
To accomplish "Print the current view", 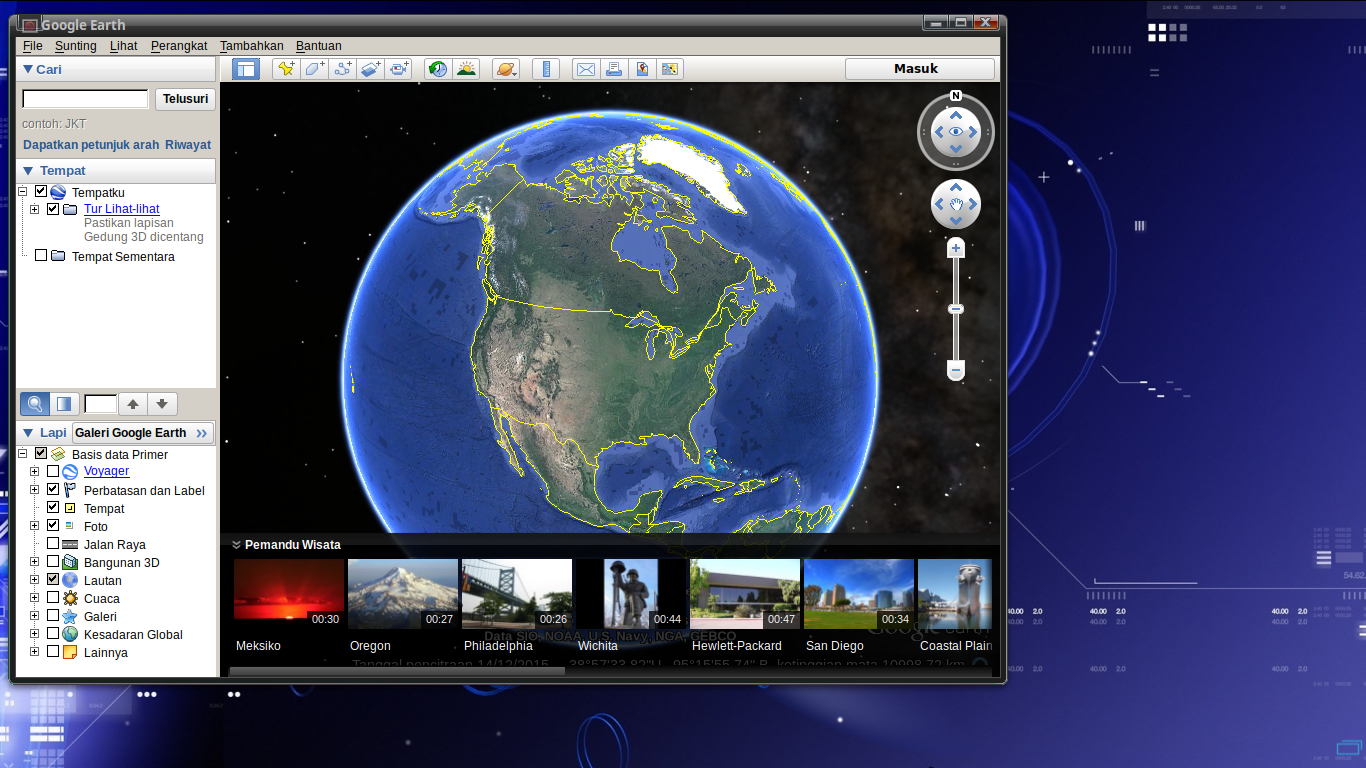I will coord(614,69).
